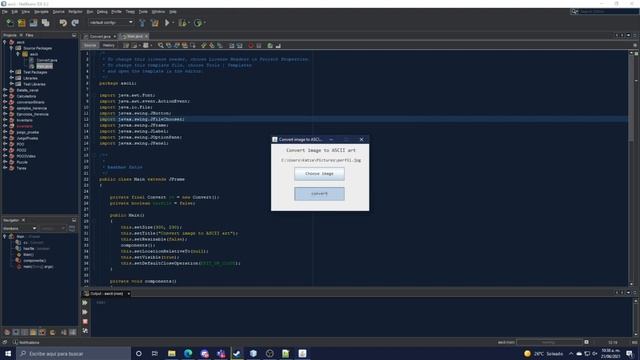Viewport: 640px width, 360px height.
Task: Click the Run Project play icon
Action: pos(167,23)
